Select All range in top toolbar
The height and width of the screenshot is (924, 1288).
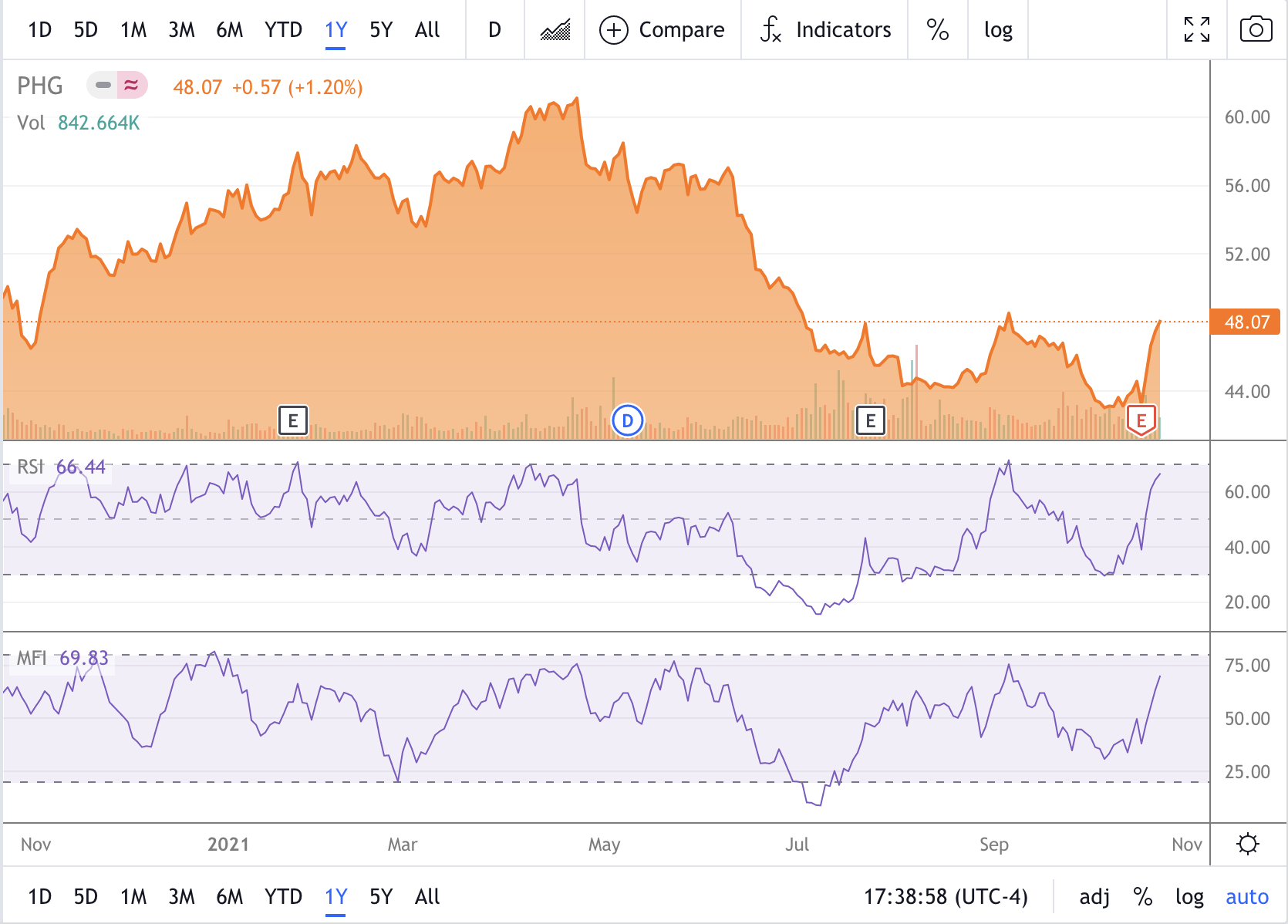(x=427, y=30)
